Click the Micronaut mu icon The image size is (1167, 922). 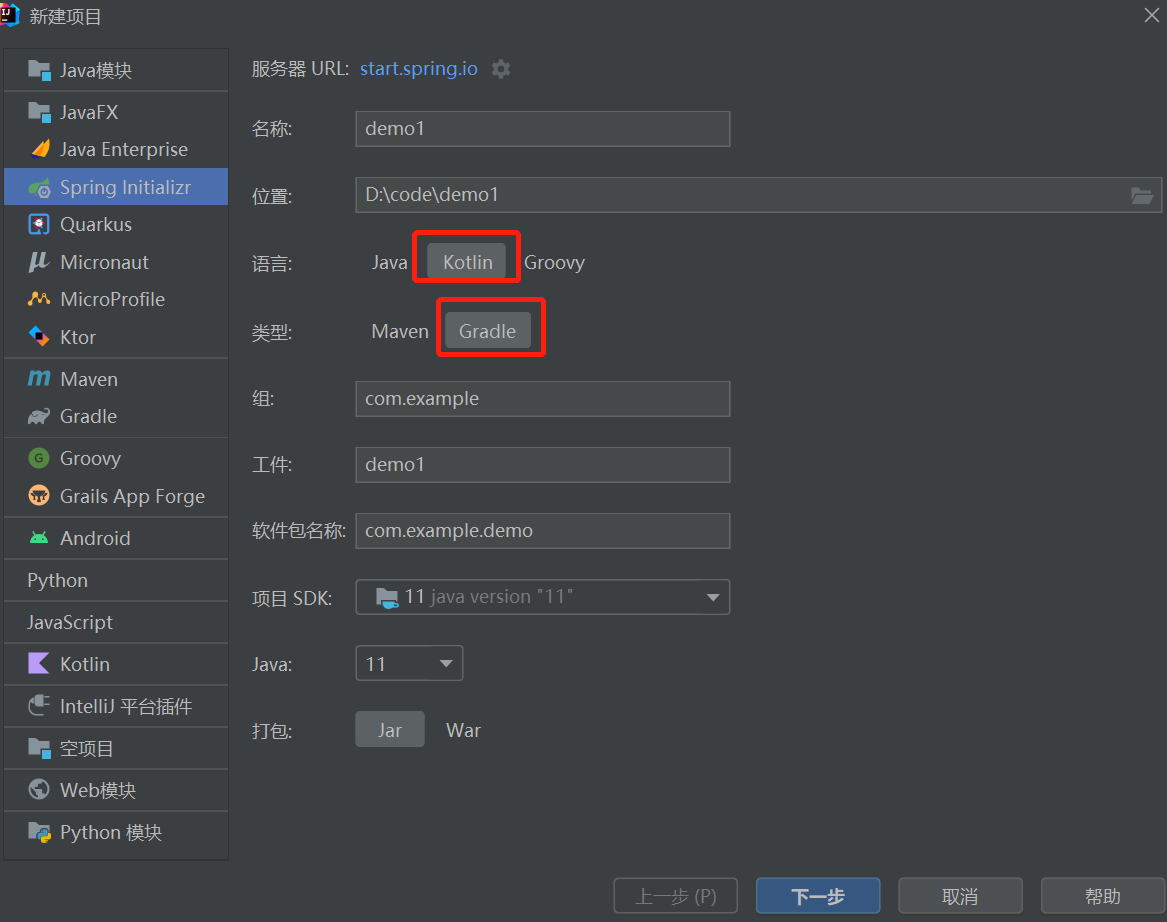click(x=39, y=262)
